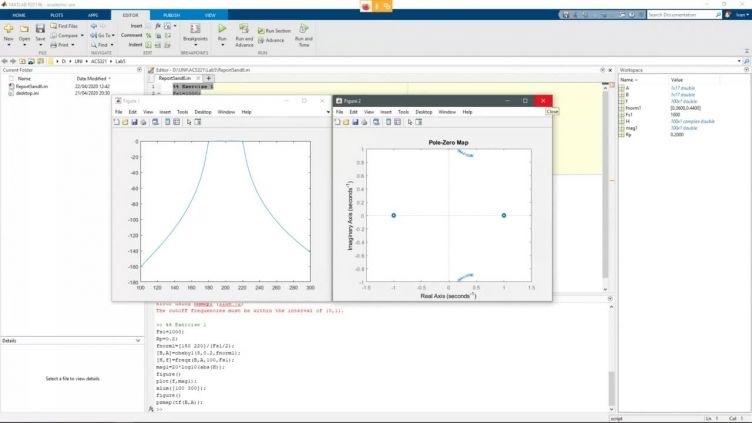752x423 pixels.
Task: Click the Run Section button
Action: point(274,31)
